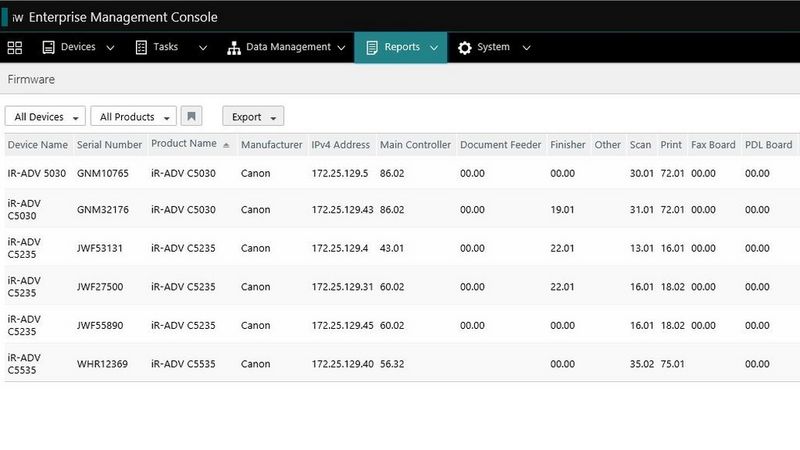
Task: Expand the All Devices dropdown
Action: click(45, 117)
